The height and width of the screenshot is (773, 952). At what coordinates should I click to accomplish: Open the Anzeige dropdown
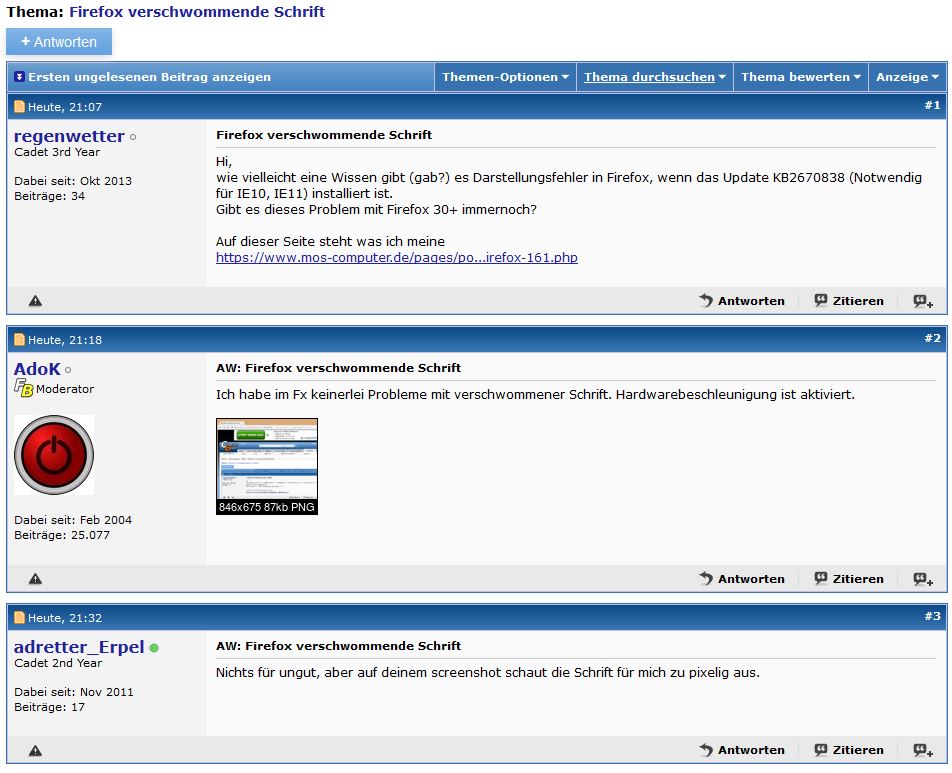907,77
